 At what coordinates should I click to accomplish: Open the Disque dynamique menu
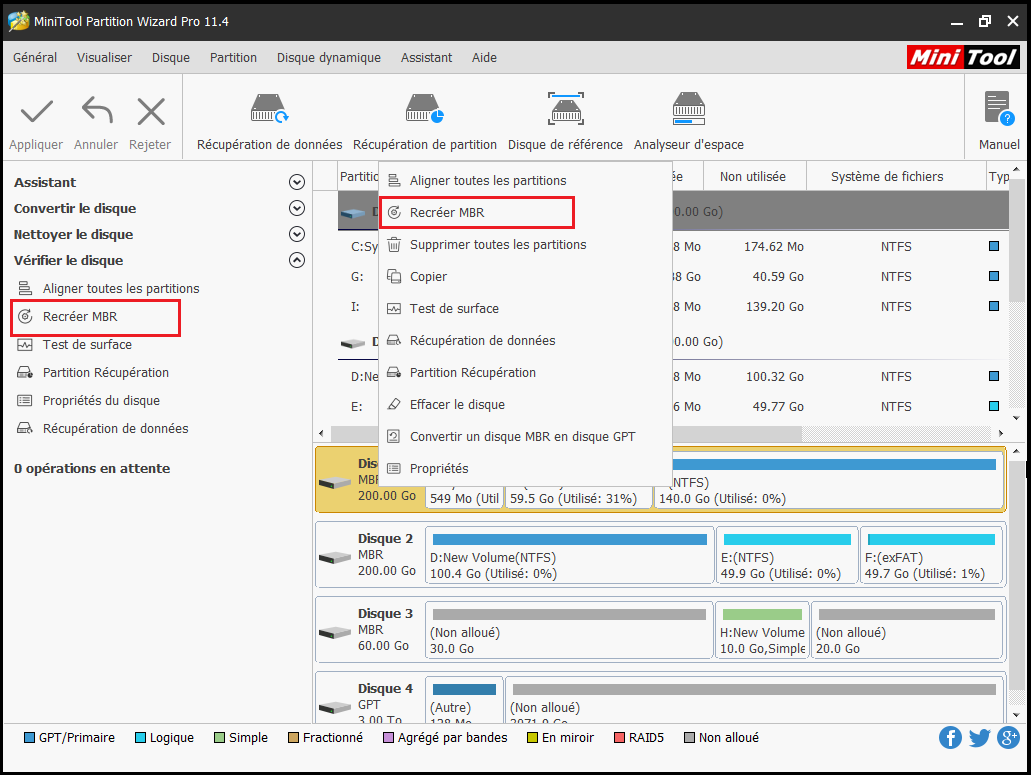[329, 58]
